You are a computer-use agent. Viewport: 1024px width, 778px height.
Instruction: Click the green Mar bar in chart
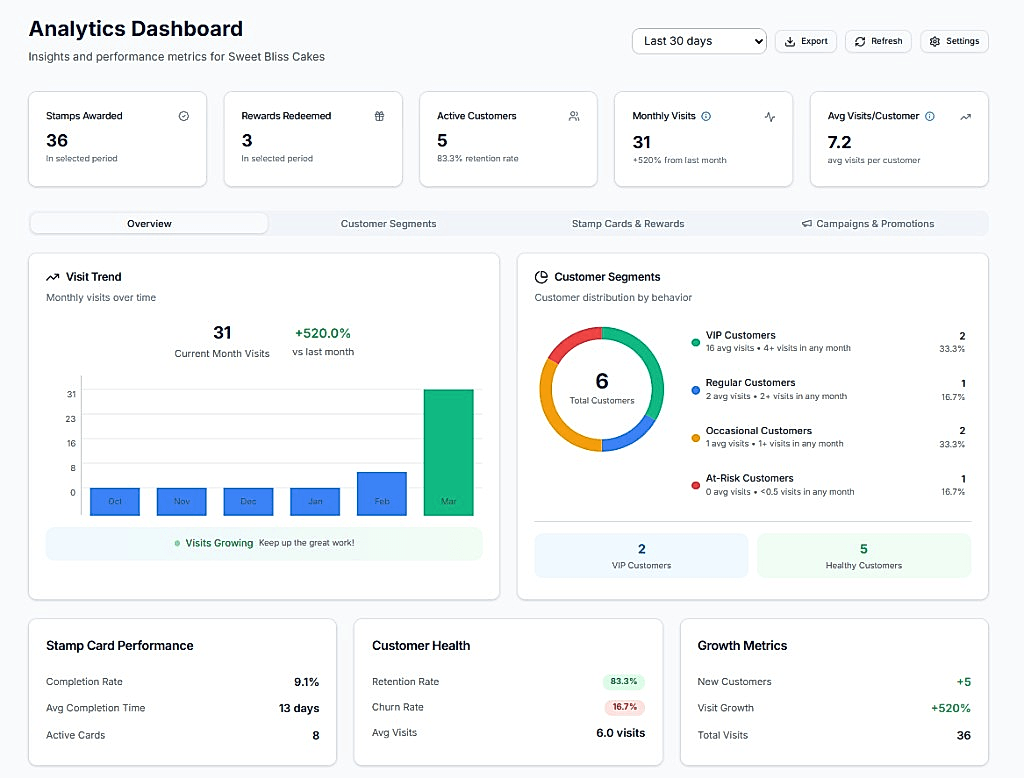[449, 453]
